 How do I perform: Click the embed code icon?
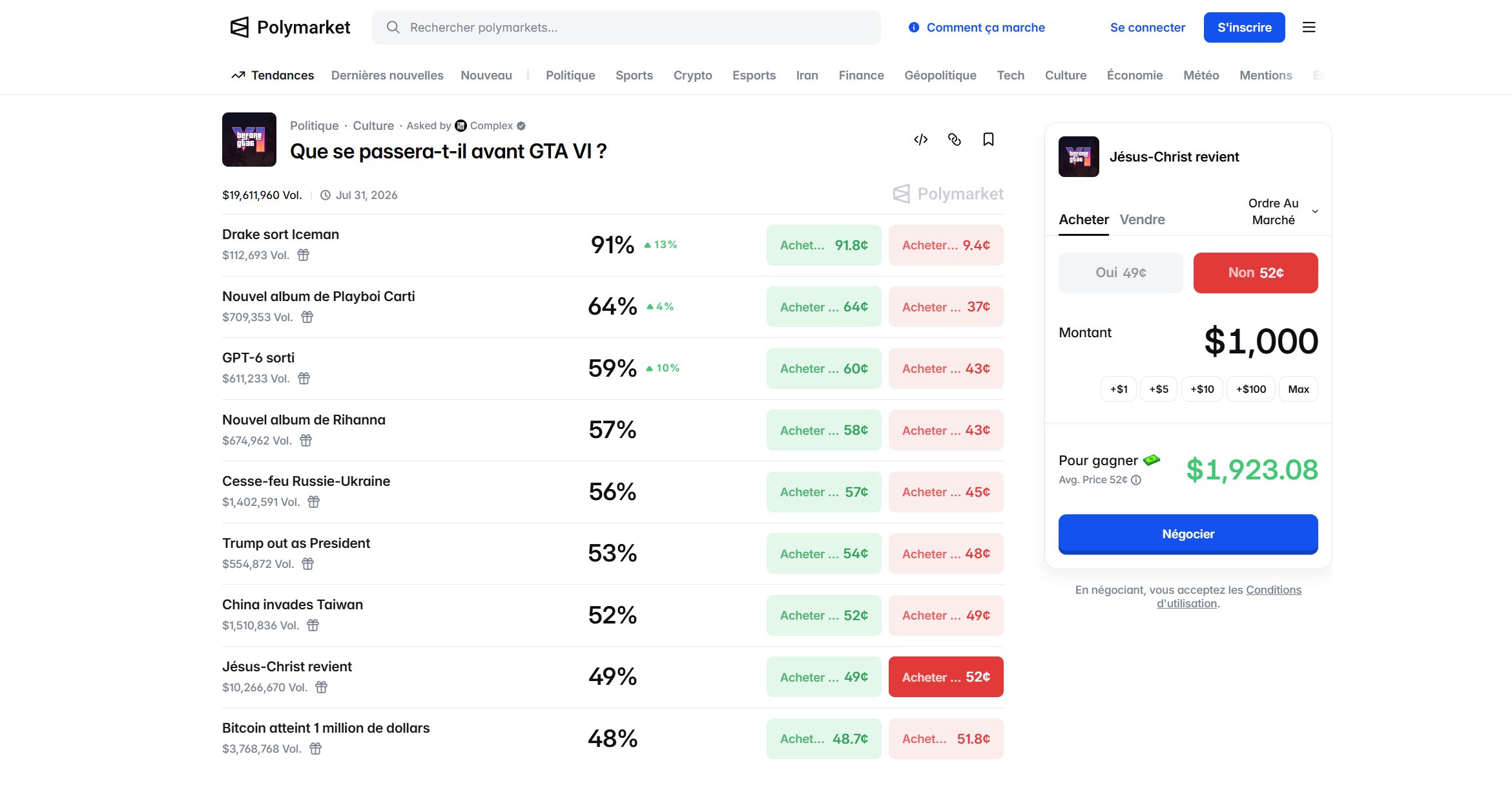tap(920, 140)
